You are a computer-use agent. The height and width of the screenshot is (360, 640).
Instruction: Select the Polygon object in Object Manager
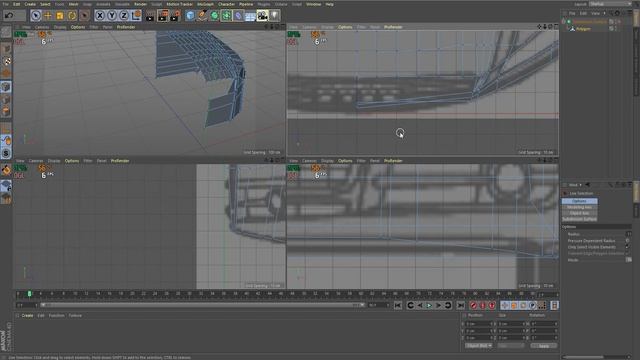583,29
